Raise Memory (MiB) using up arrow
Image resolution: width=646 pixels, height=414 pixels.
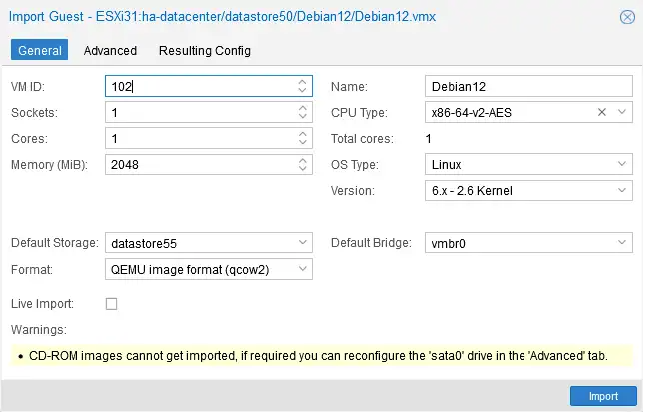click(304, 161)
